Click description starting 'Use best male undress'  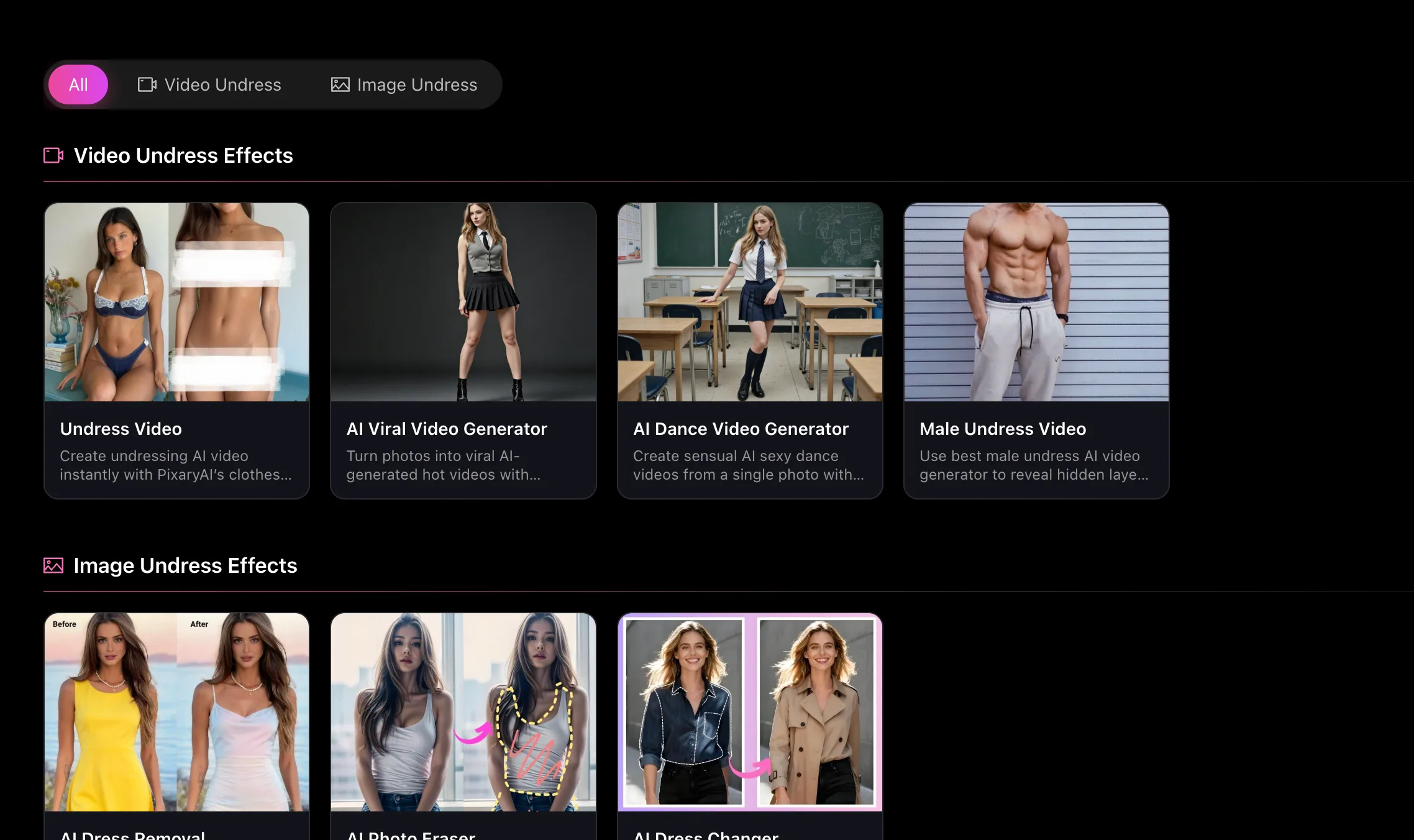[1034, 465]
